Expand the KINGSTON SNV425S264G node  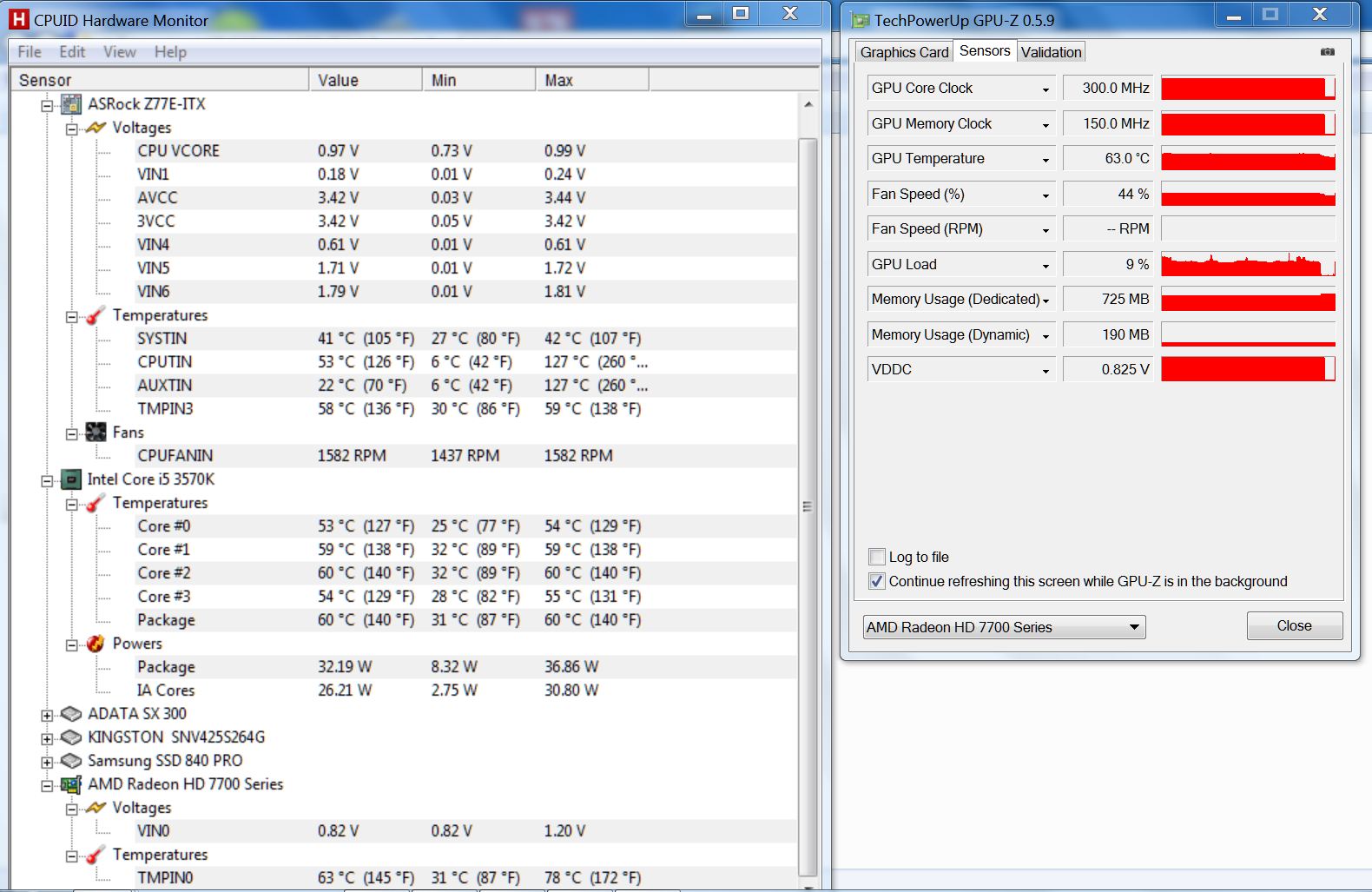click(47, 738)
